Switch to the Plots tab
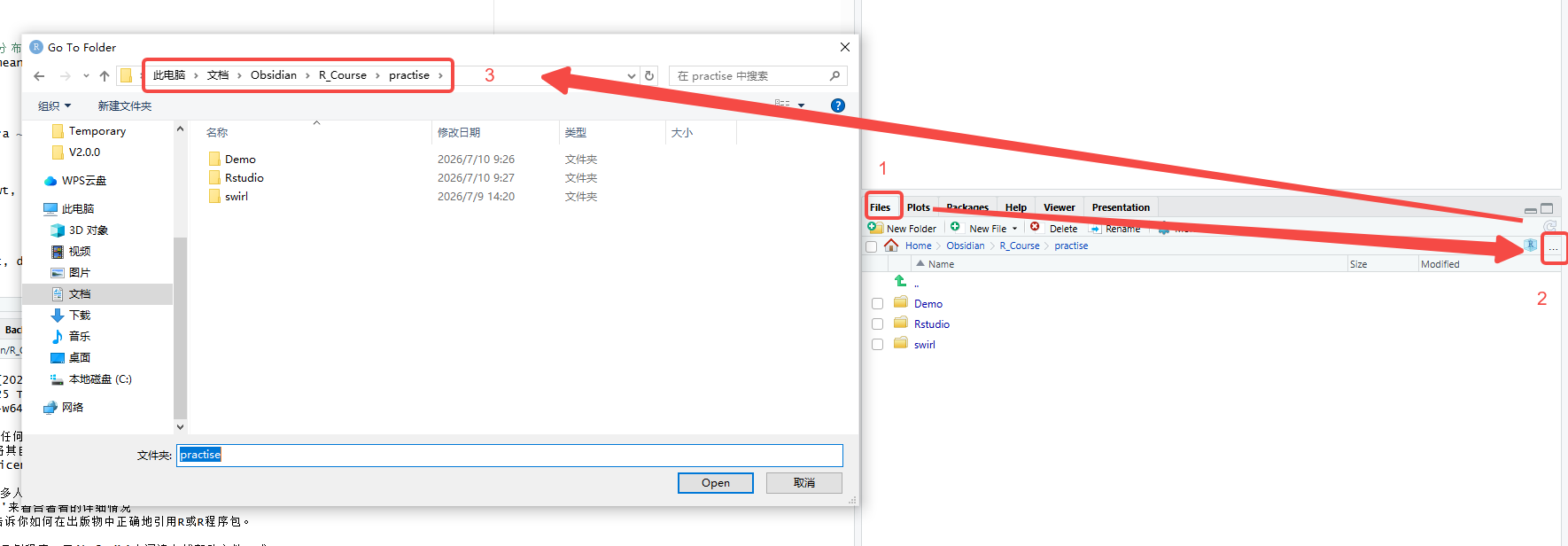 click(919, 207)
